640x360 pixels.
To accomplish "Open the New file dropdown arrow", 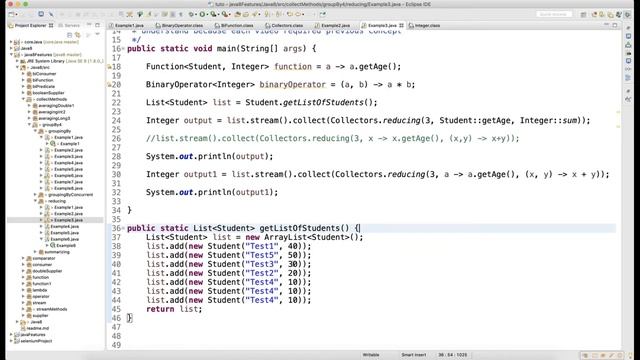I will (16, 14).
